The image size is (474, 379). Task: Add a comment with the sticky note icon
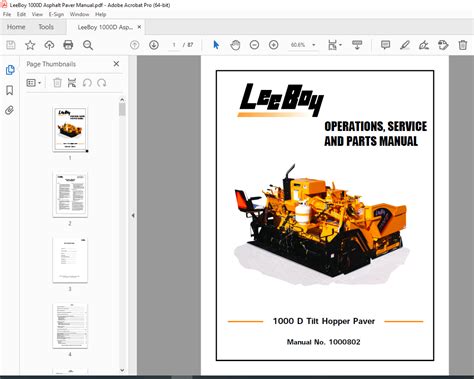coord(385,45)
